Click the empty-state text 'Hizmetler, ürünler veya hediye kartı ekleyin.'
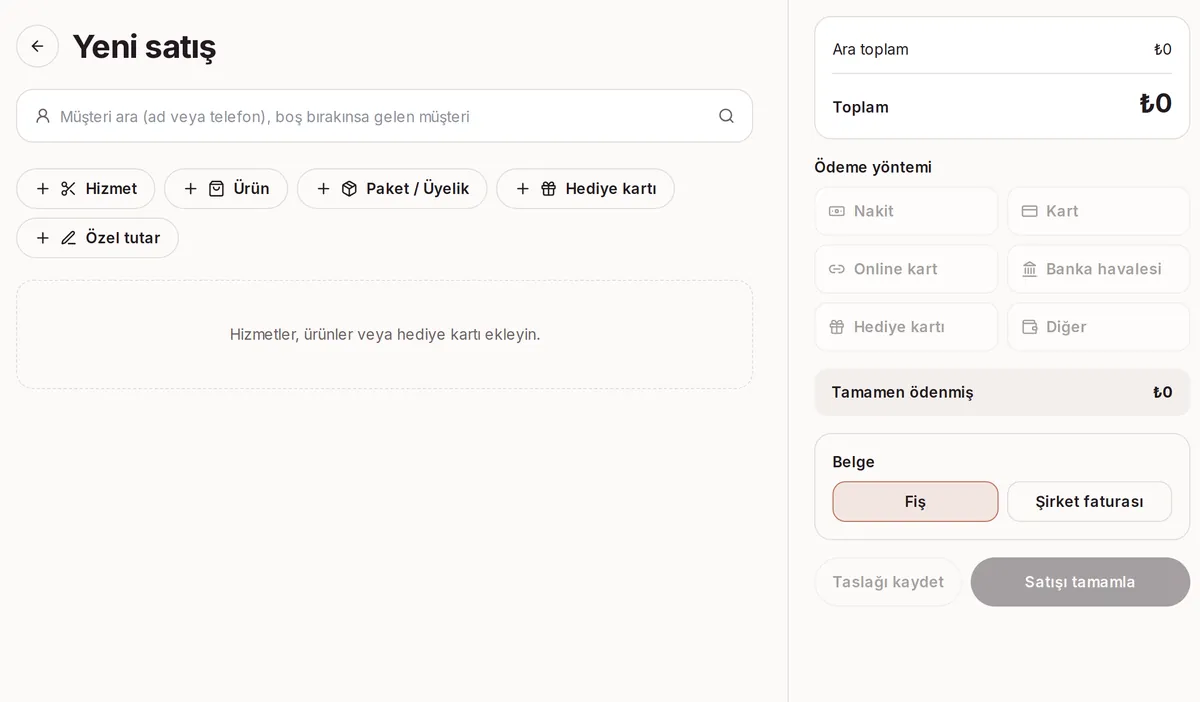1200x702 pixels. [385, 334]
